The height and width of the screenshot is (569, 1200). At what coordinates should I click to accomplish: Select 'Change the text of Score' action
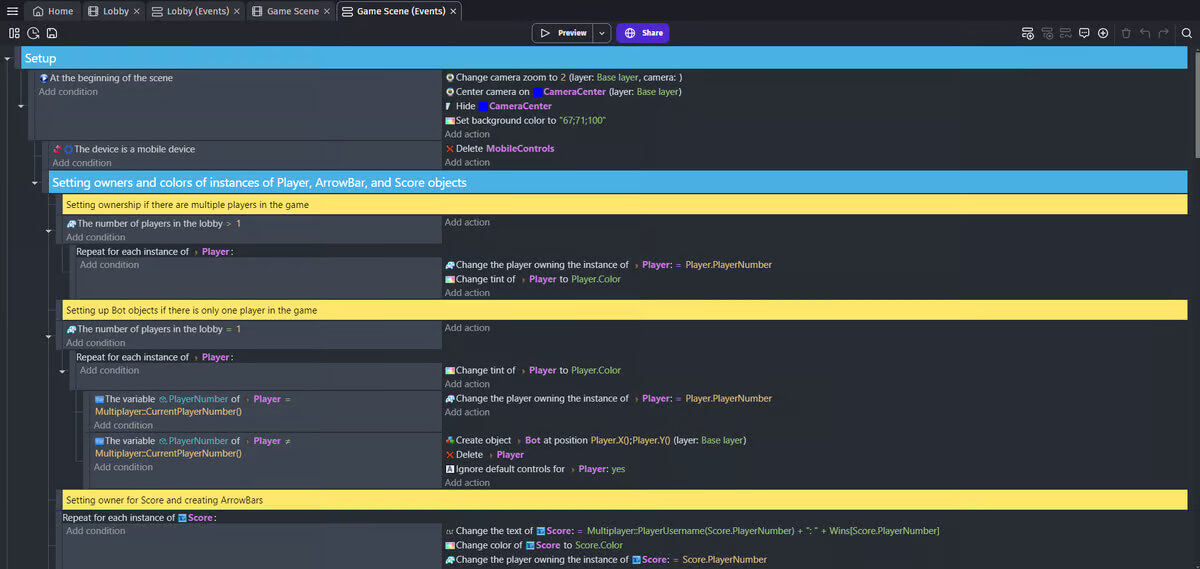coord(691,530)
